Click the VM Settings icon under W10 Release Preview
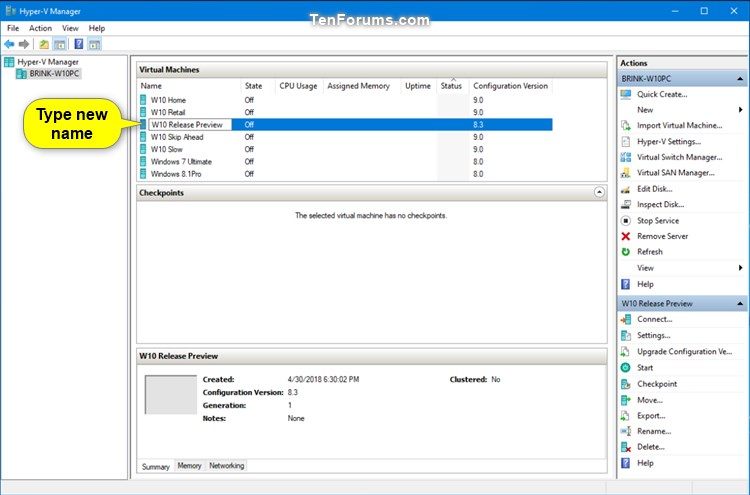750x495 pixels. click(x=626, y=335)
